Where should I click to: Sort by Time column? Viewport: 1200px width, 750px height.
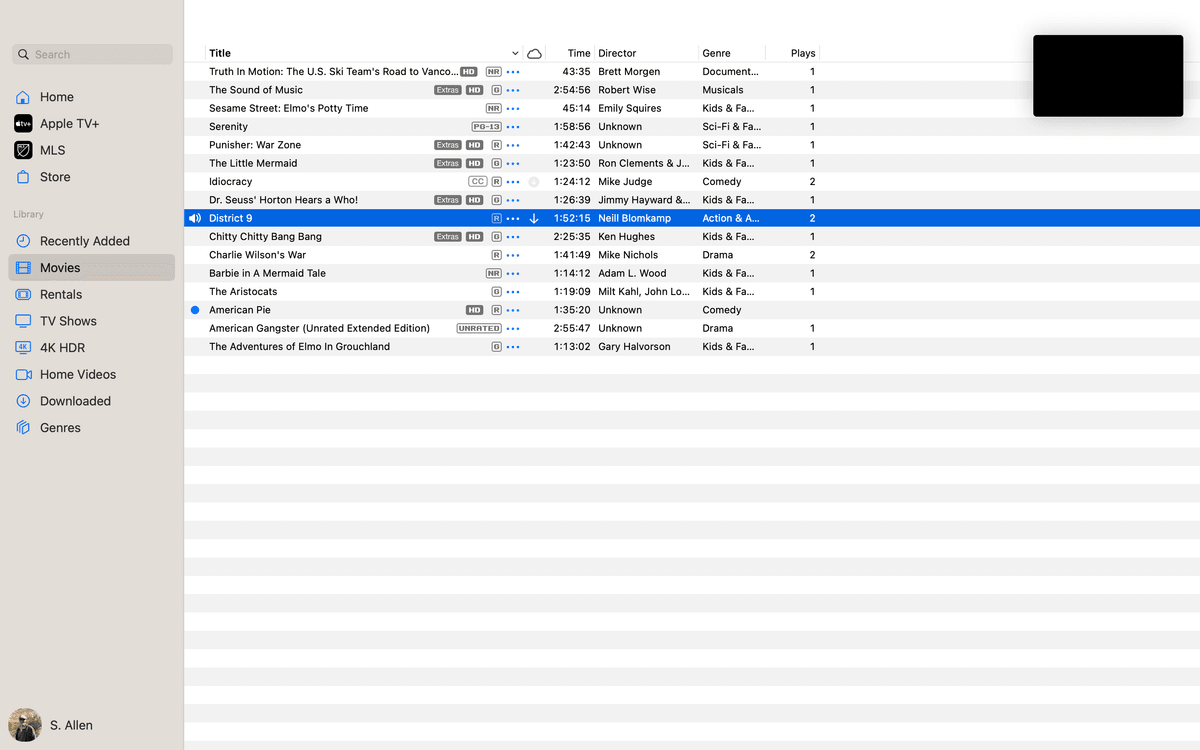pos(579,53)
